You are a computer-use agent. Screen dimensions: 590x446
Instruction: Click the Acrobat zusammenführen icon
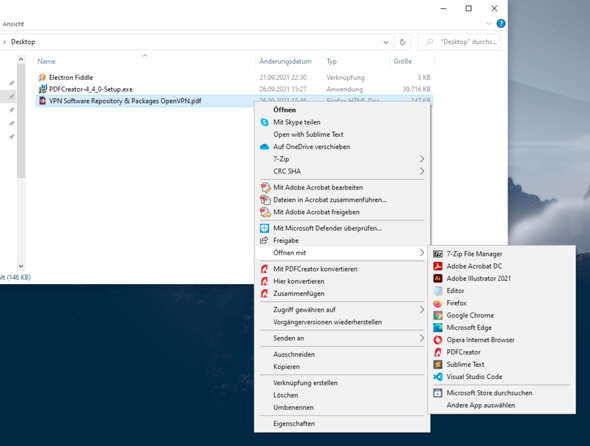pos(265,200)
